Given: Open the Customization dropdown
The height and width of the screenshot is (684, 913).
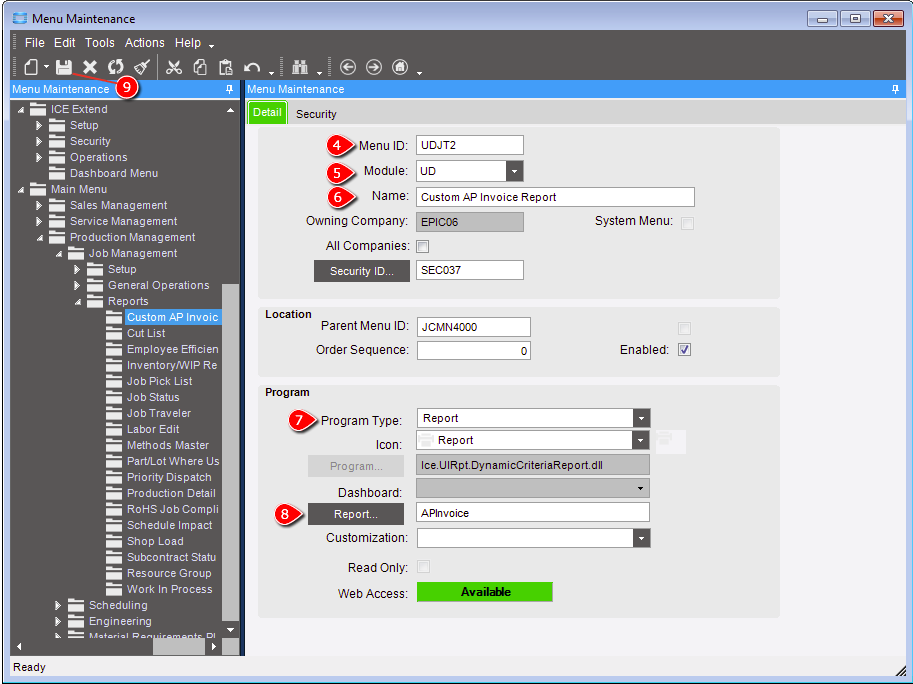Looking at the screenshot, I should [x=641, y=538].
